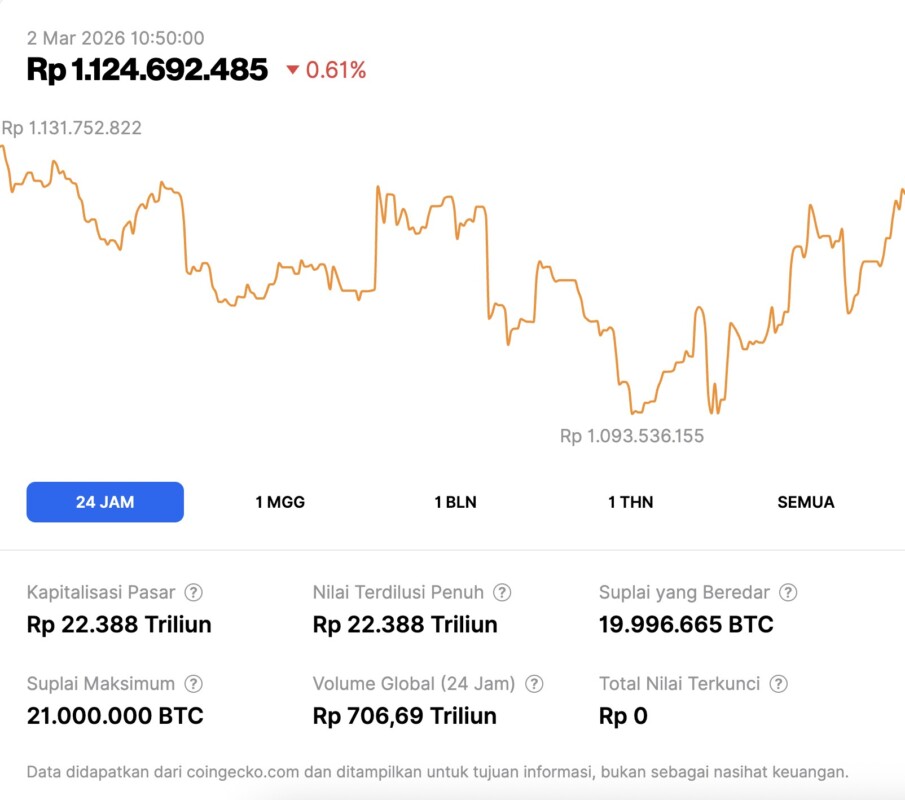Click the chart high label Rp 1.131.752.822
The width and height of the screenshot is (905, 800).
[72, 128]
